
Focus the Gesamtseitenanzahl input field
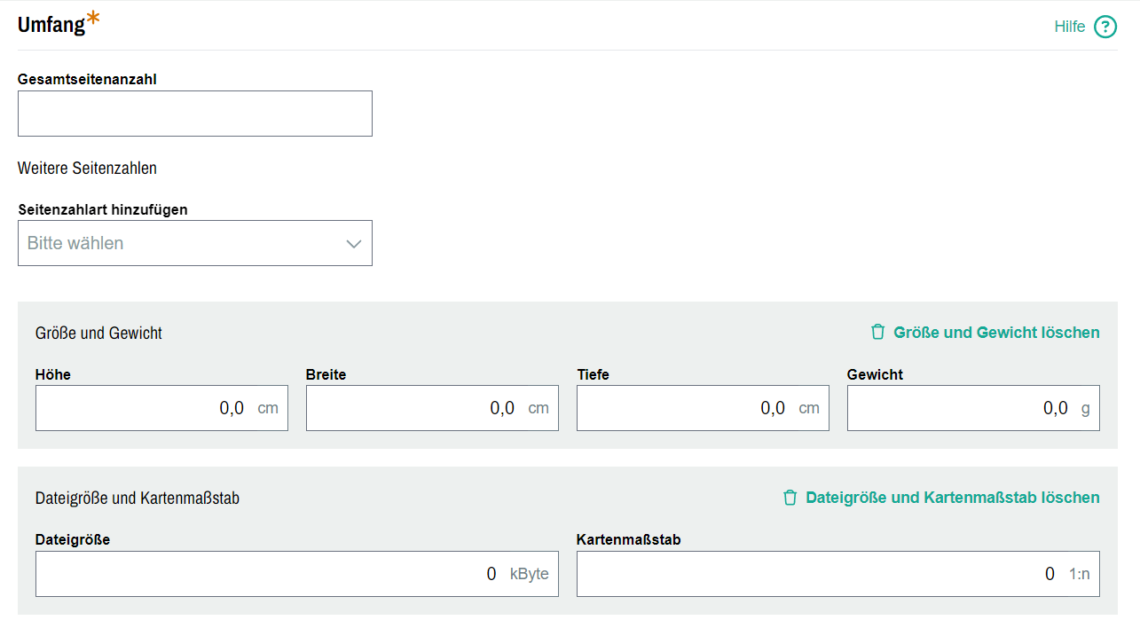point(195,114)
